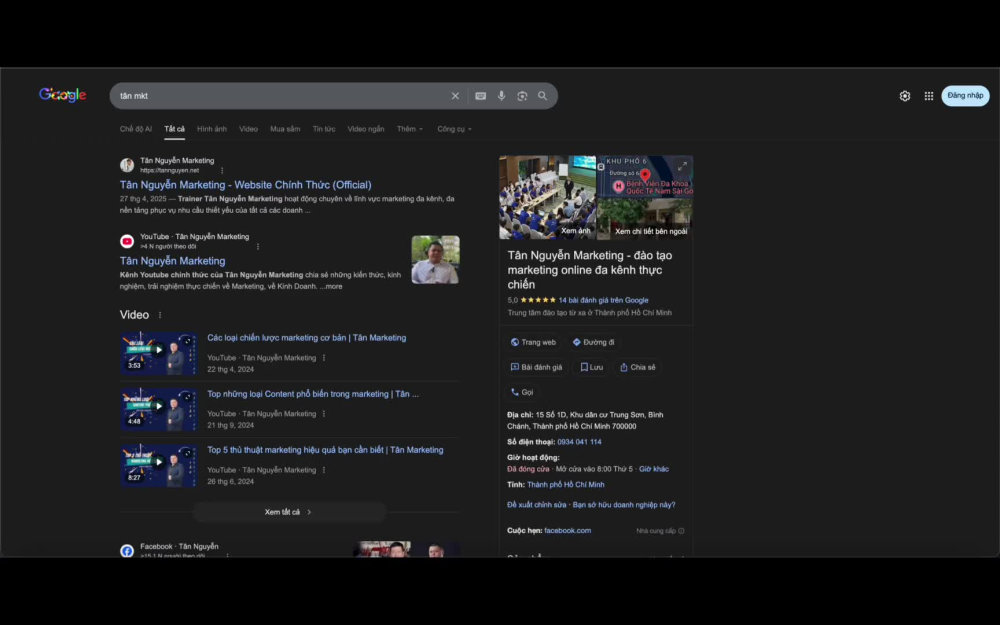Screen dimensions: 1000x625
Task: Clear the search box with the X icon
Action: (455, 96)
